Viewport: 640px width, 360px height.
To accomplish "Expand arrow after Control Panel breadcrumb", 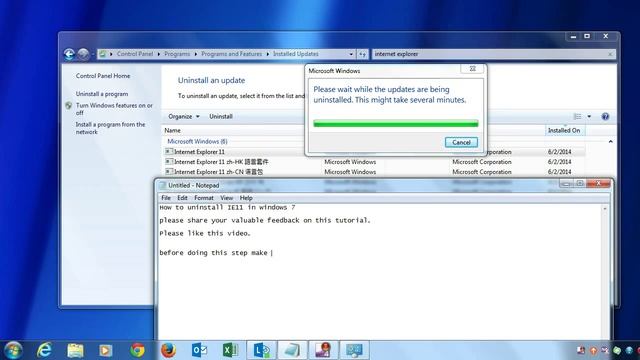I will (x=159, y=54).
